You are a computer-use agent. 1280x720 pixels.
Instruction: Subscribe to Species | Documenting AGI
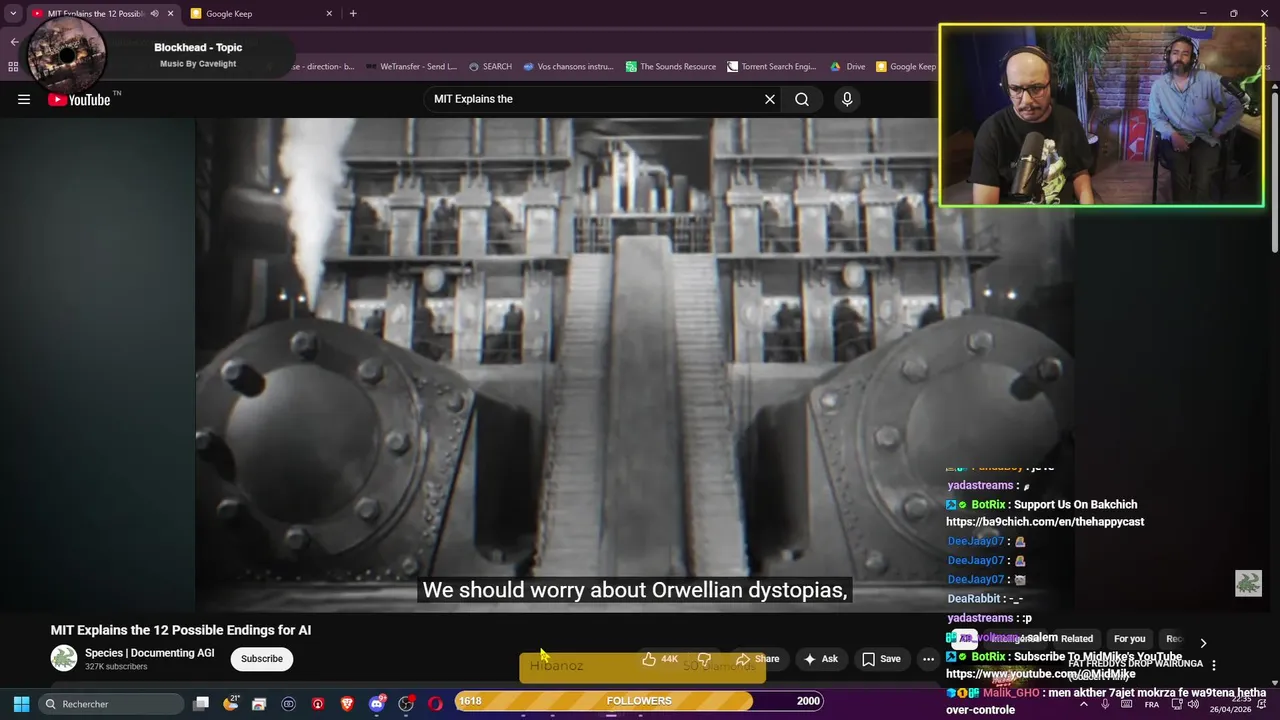pos(262,659)
